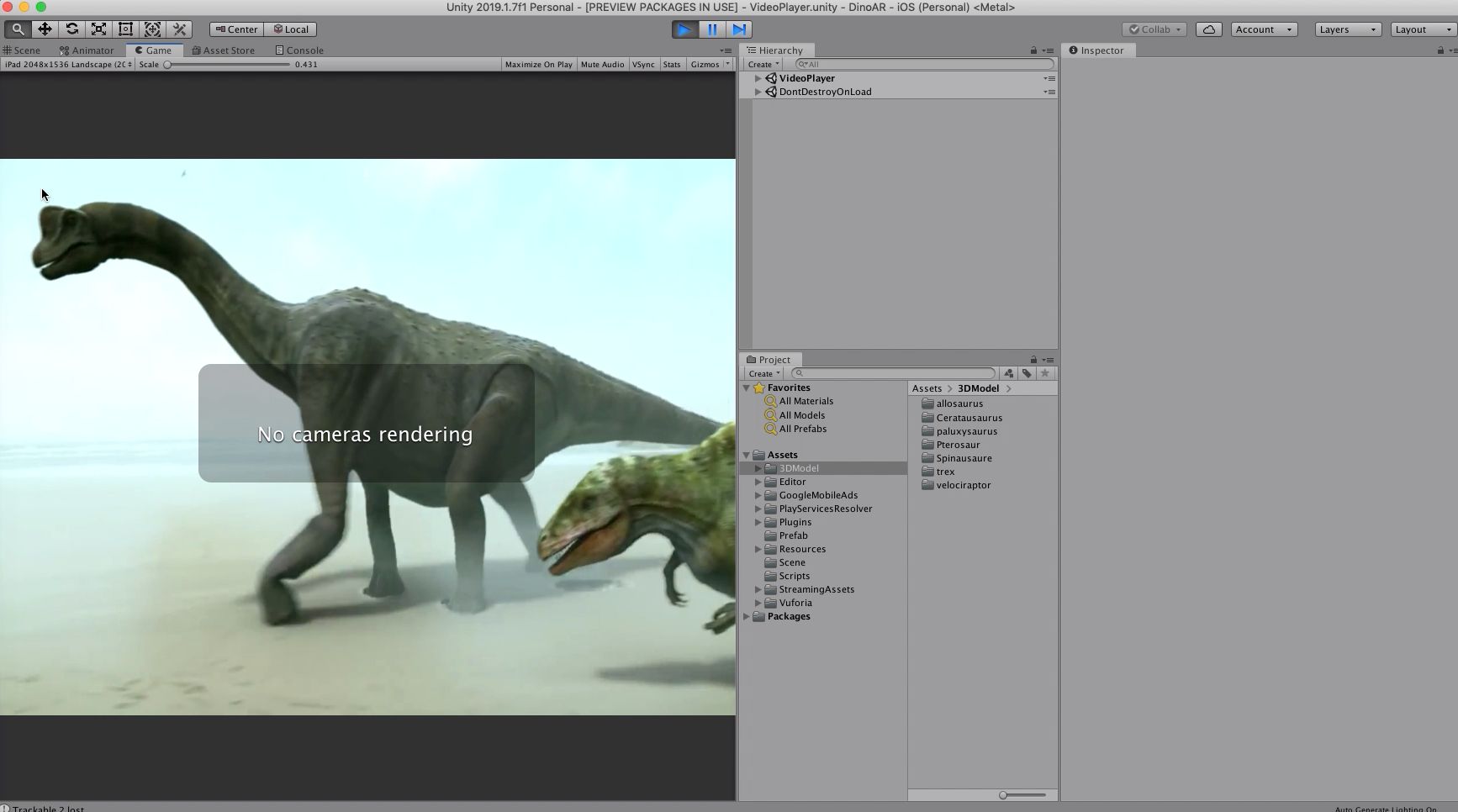The height and width of the screenshot is (812, 1458).
Task: Open the cloud services icon
Action: click(x=1208, y=29)
